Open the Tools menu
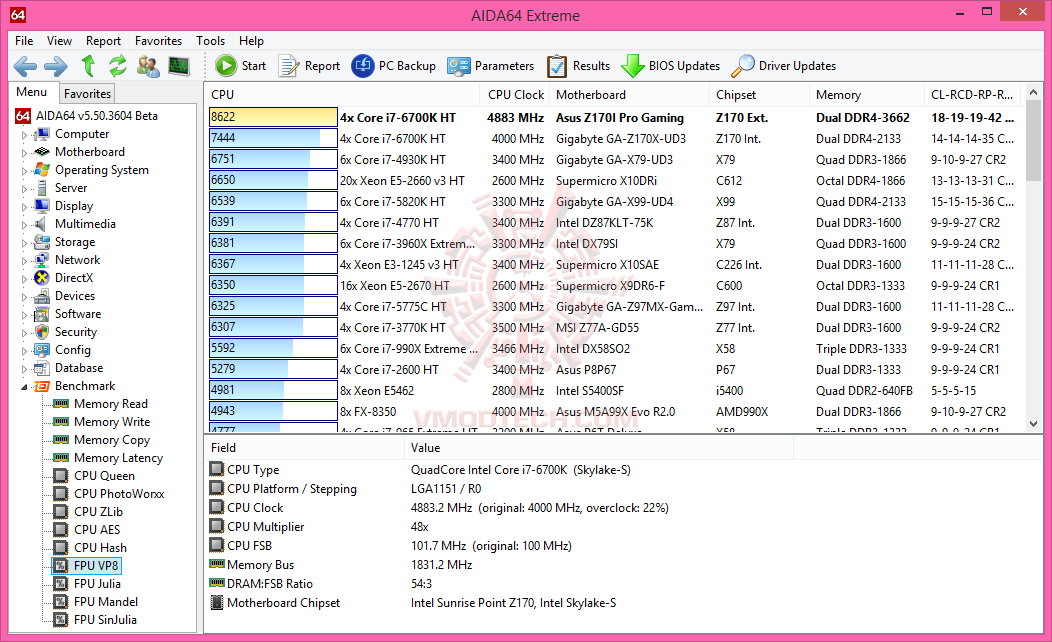1052x642 pixels. tap(211, 41)
